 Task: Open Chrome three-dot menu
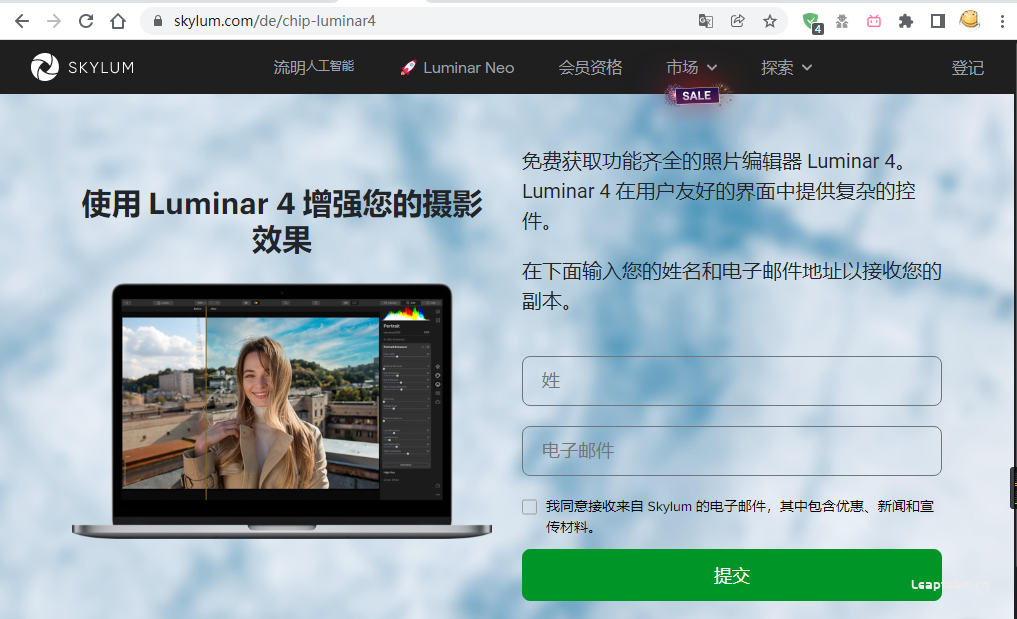click(1002, 21)
